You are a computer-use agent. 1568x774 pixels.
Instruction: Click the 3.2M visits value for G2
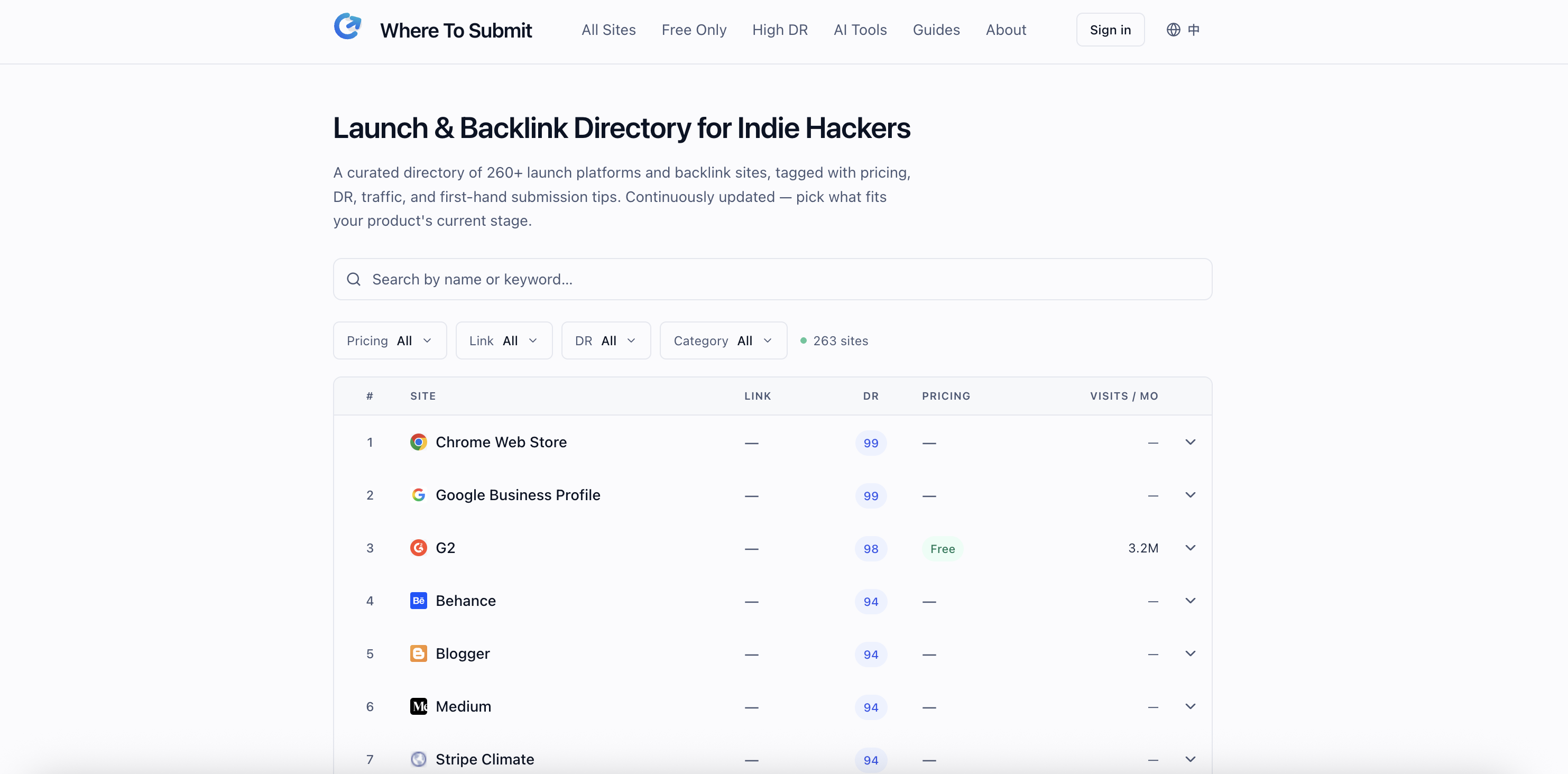coord(1143,548)
